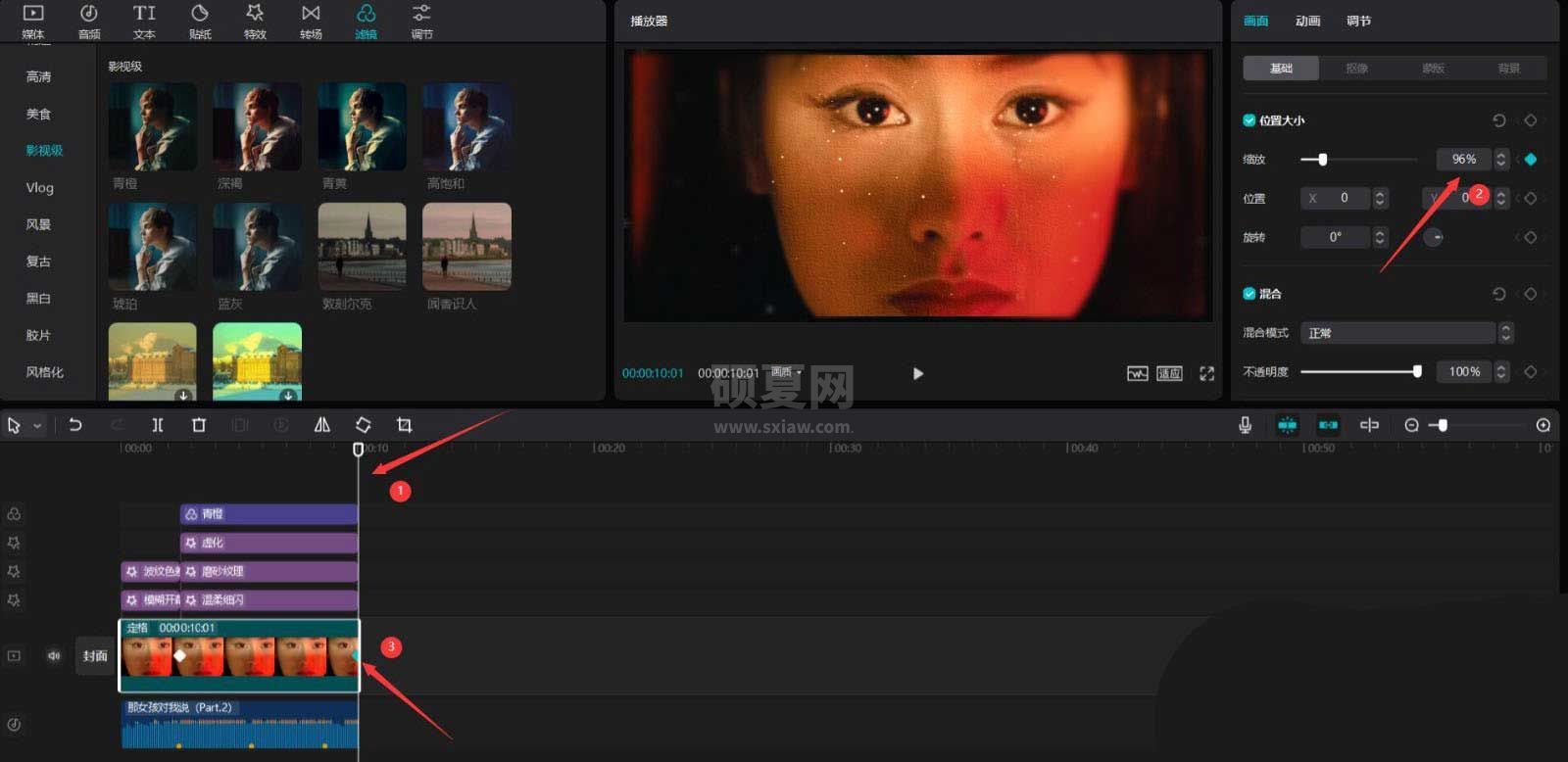Select the 敦刻尔克 filter thumbnail
The width and height of the screenshot is (1568, 762).
click(x=362, y=247)
